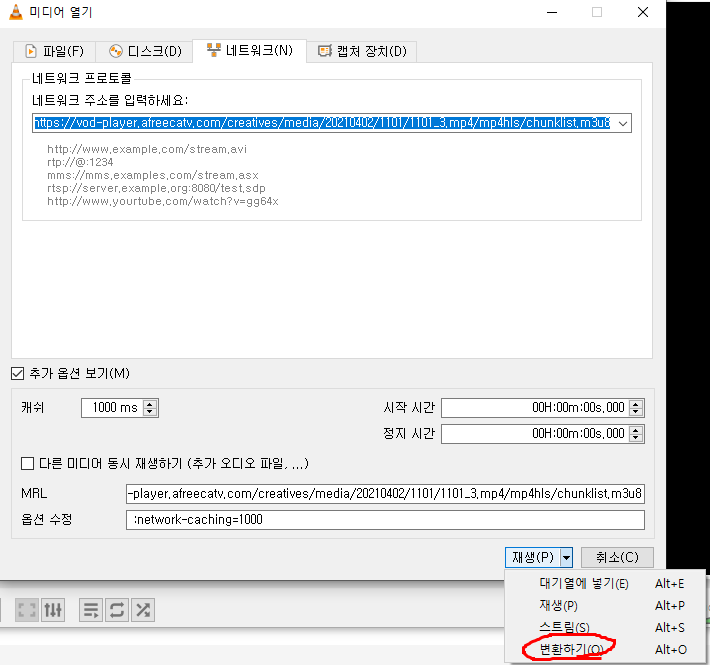Expand the network address history dropdown arrow
Viewport: 710px width, 665px height.
pos(623,123)
